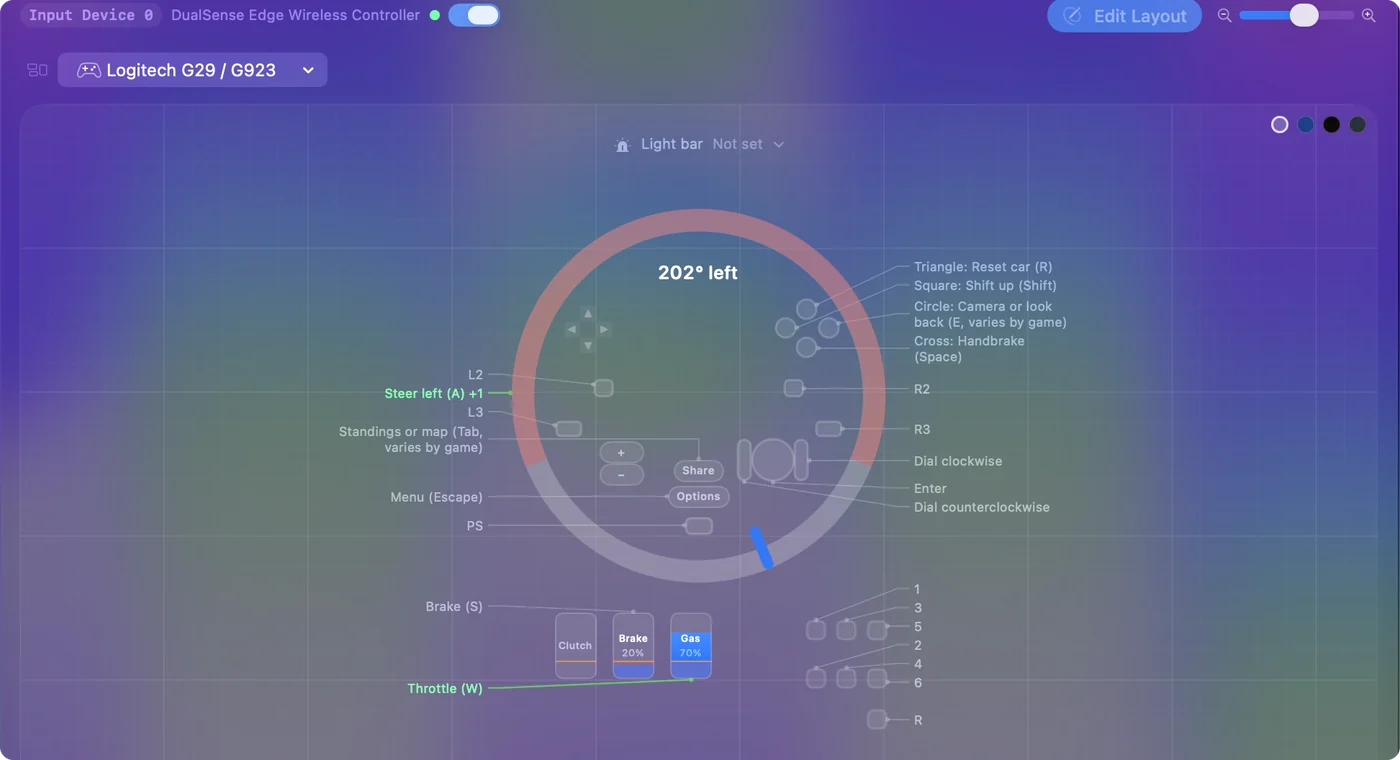Open the Logitech G29 / G923 dropdown
The width and height of the screenshot is (1400, 760).
point(192,70)
